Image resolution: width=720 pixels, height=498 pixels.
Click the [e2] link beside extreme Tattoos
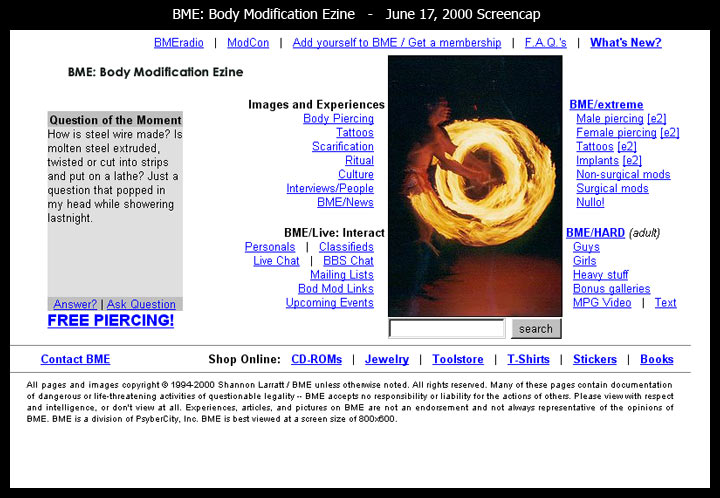pyautogui.click(x=627, y=146)
